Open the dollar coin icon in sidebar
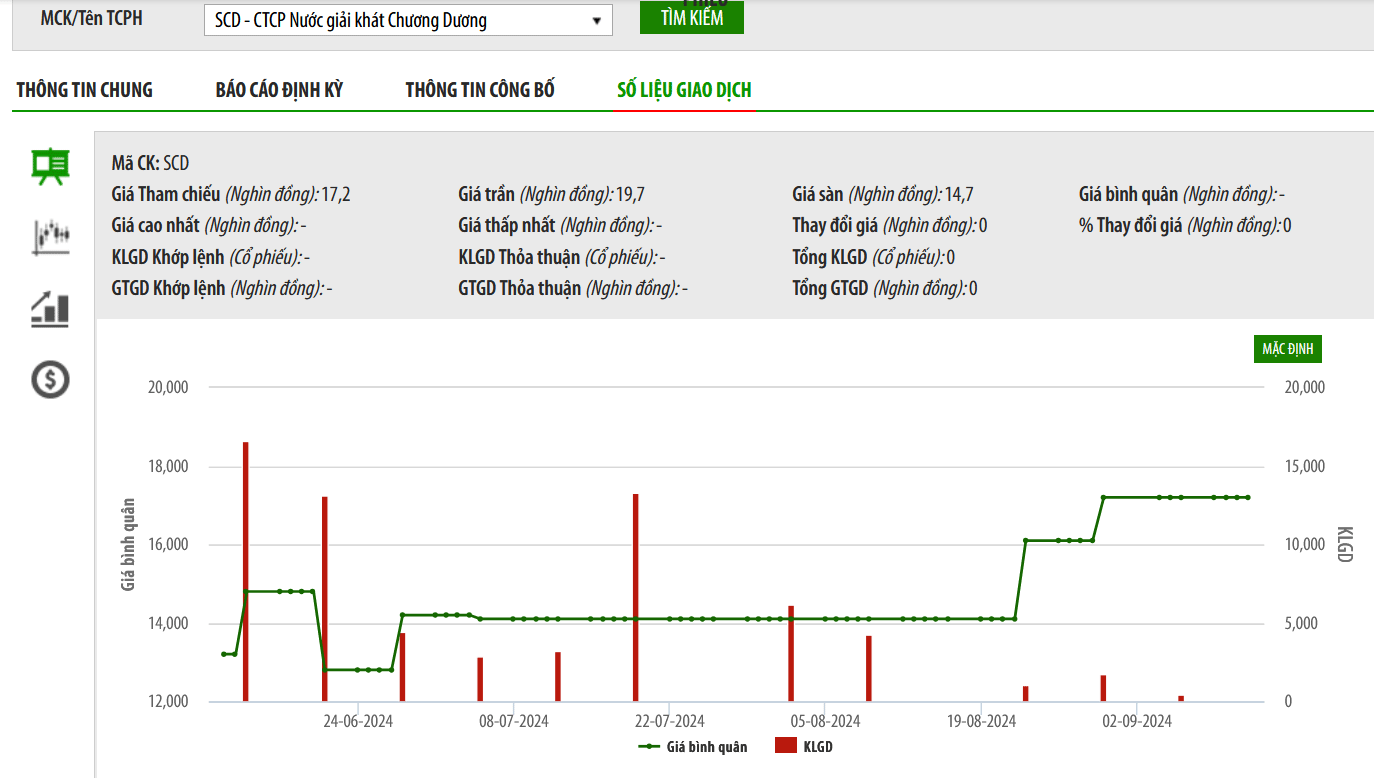The width and height of the screenshot is (1374, 778). [50, 379]
